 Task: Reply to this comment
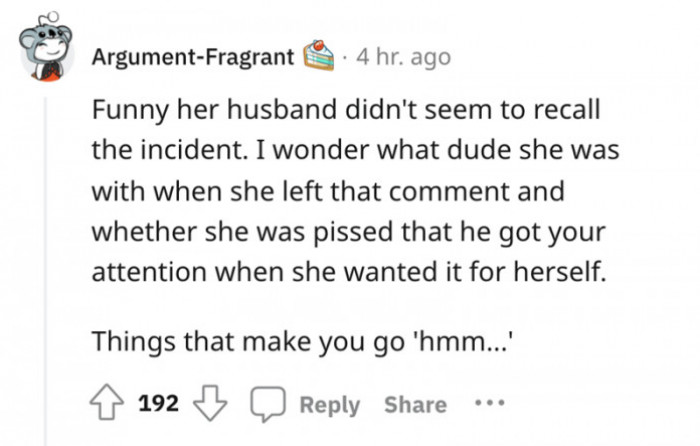pos(329,404)
